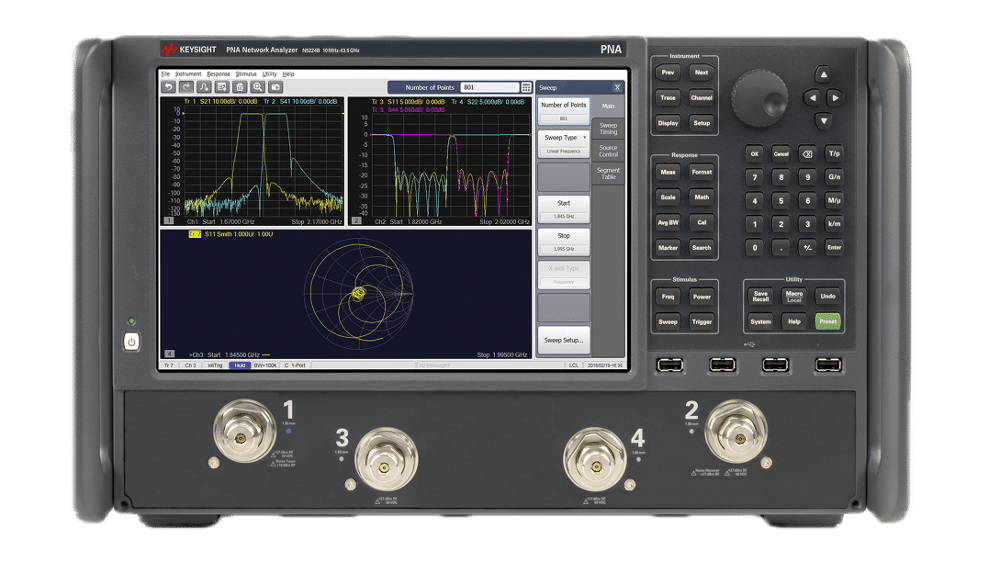Push the Enter key on the keypad

834,247
